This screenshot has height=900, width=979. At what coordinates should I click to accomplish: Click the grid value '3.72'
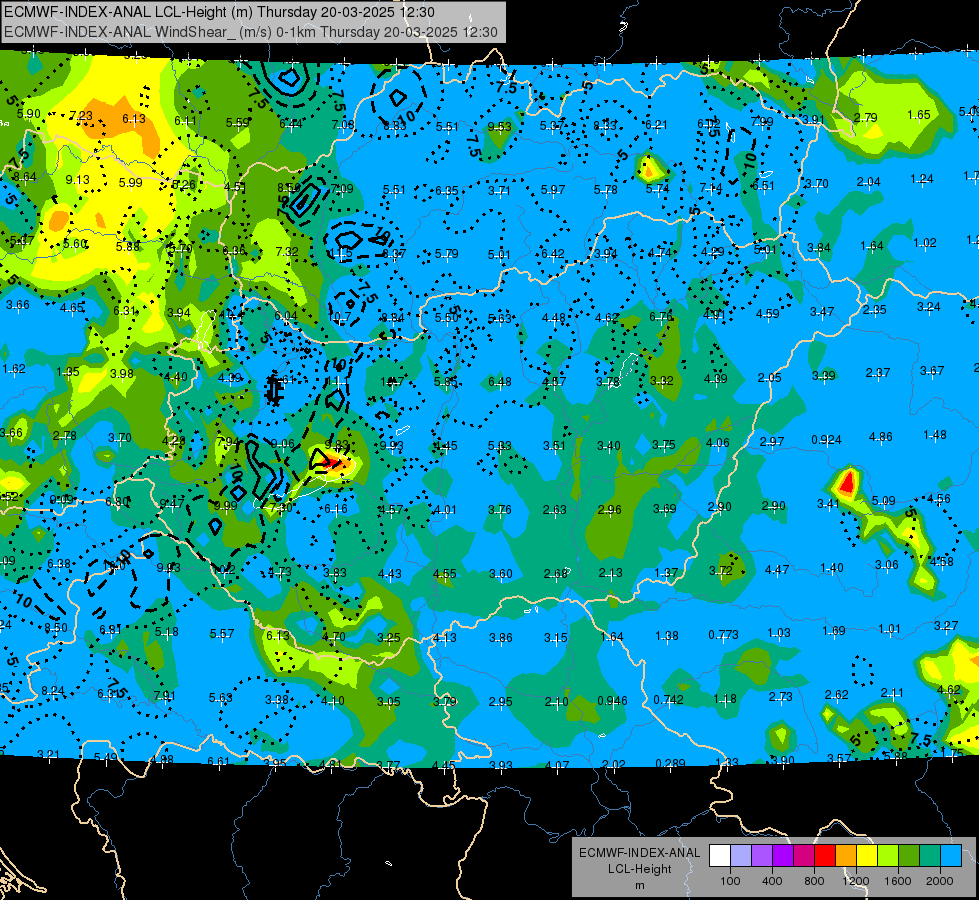(x=721, y=570)
